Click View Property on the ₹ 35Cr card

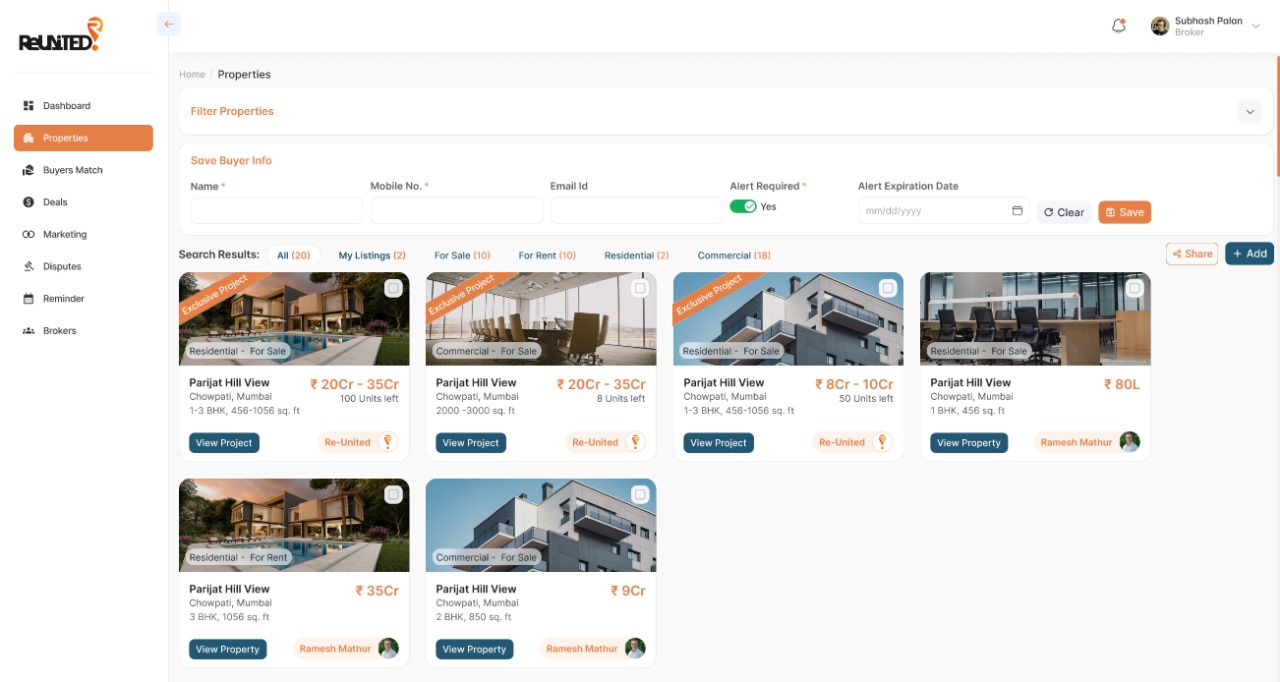coord(227,649)
